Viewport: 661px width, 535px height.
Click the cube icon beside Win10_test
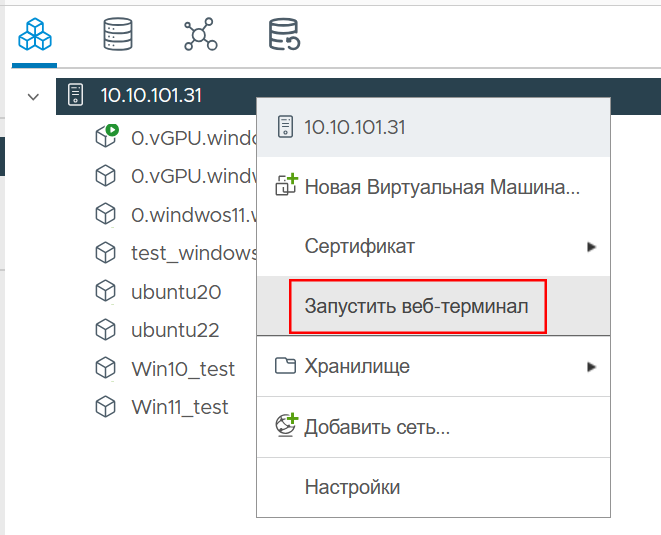[x=105, y=368]
